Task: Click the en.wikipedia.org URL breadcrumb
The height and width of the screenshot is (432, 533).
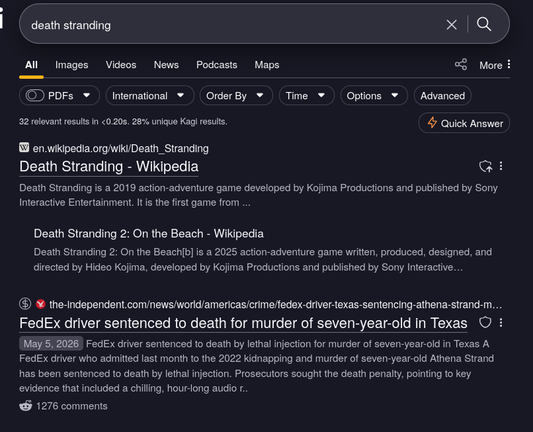Action: (x=121, y=149)
